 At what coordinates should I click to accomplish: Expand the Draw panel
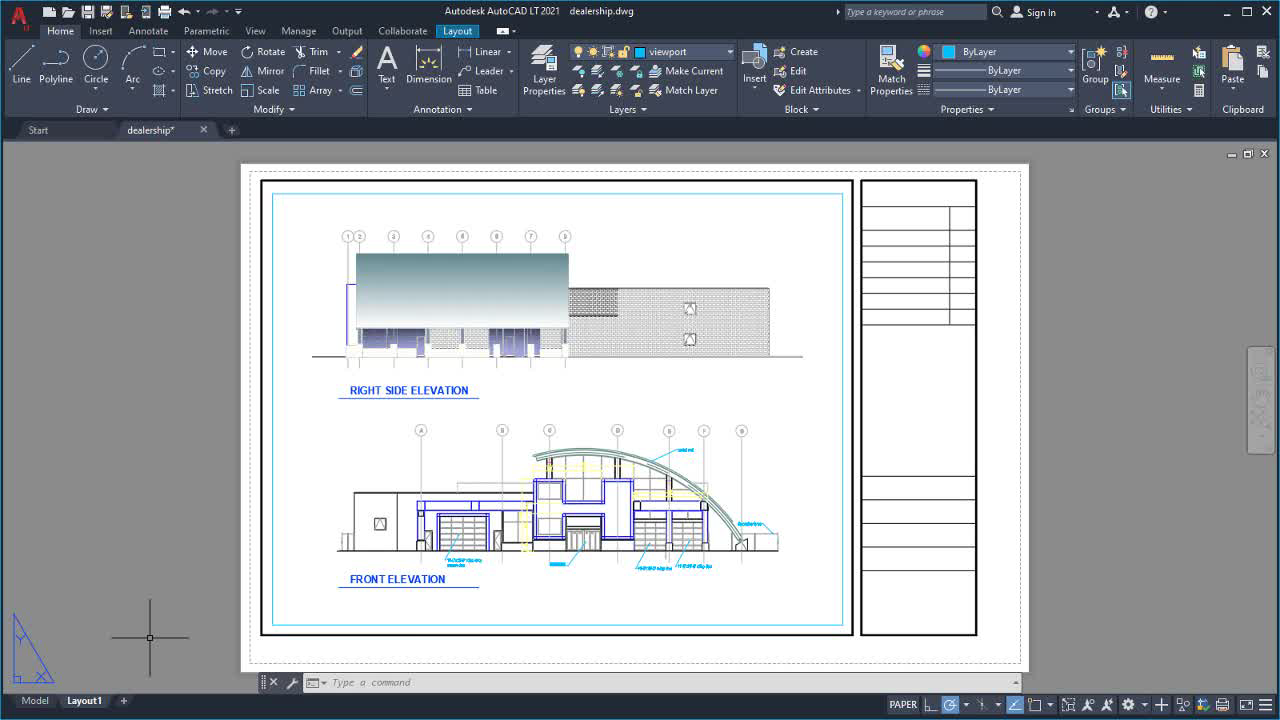(x=92, y=109)
